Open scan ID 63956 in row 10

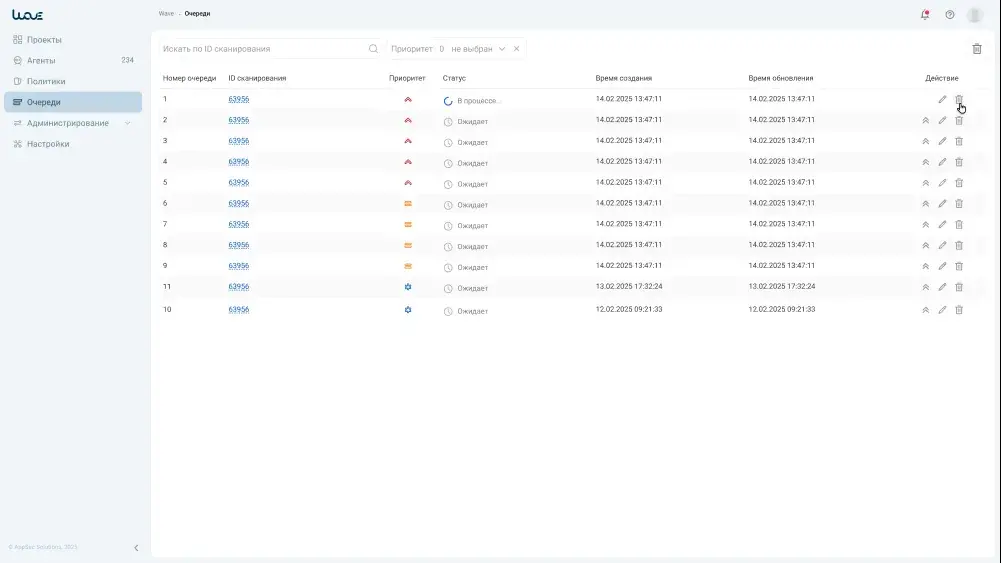tap(239, 310)
